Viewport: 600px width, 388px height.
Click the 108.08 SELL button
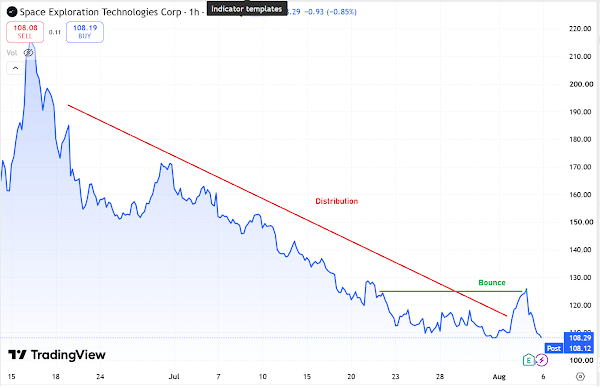pyautogui.click(x=25, y=32)
